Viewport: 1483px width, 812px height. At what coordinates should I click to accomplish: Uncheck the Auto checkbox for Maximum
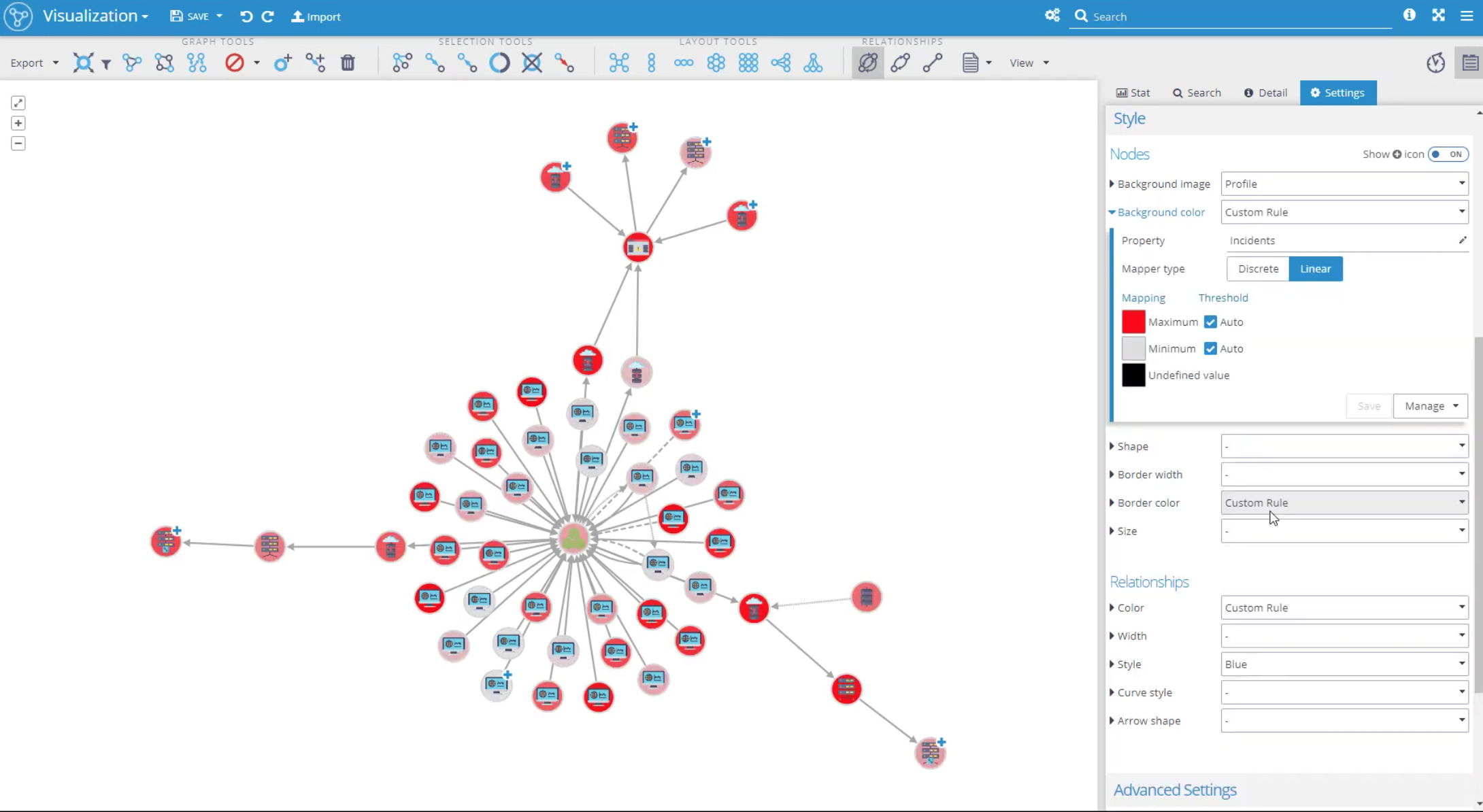point(1210,322)
